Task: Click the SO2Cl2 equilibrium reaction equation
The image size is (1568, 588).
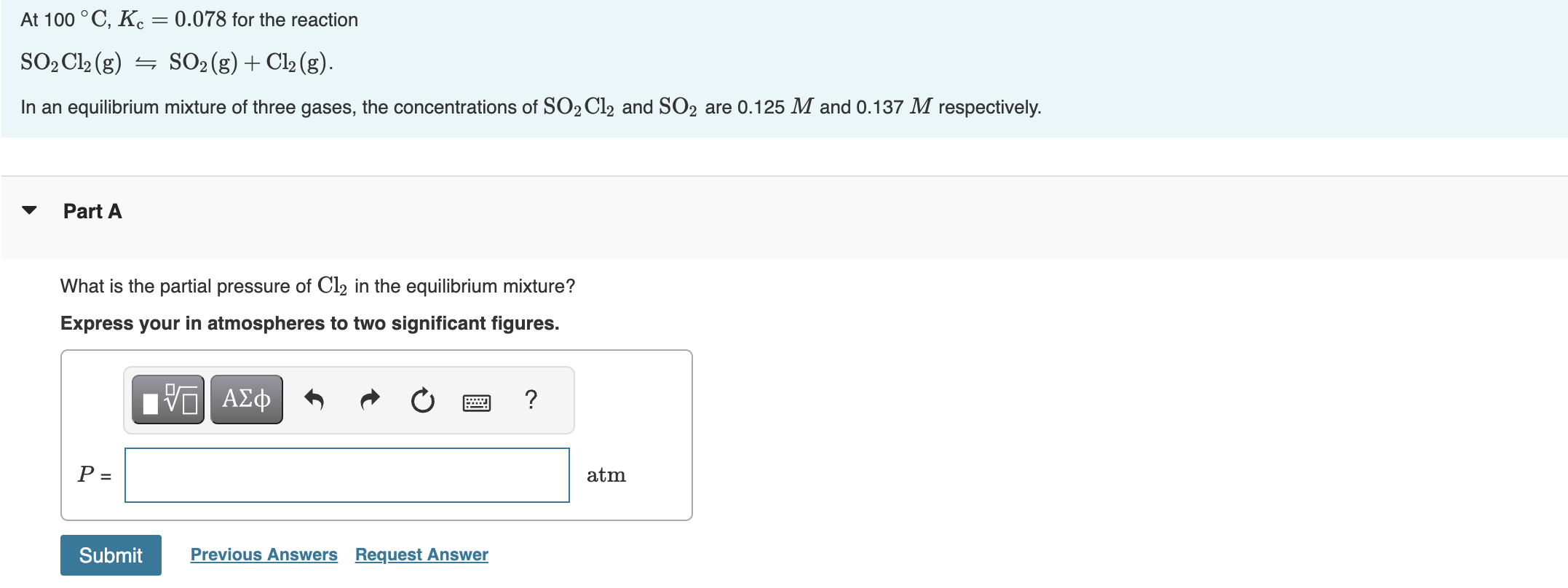Action: pos(177,63)
